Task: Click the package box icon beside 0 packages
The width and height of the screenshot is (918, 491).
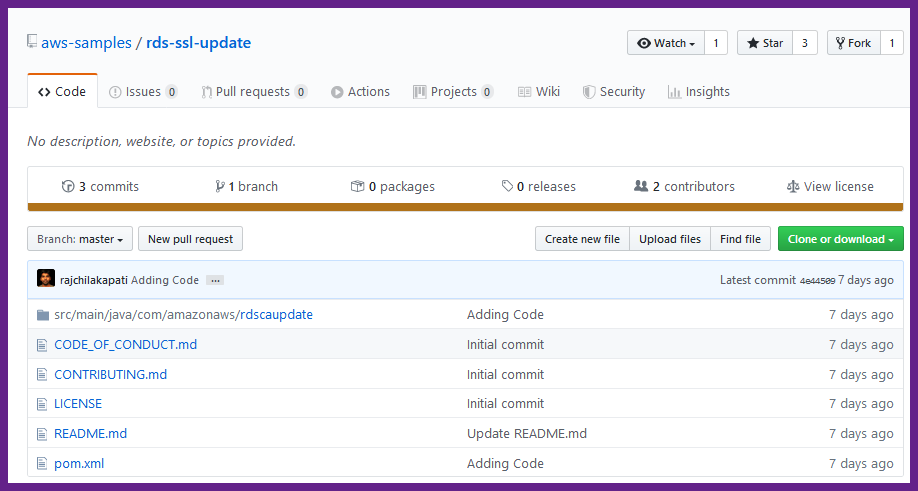Action: (x=357, y=186)
